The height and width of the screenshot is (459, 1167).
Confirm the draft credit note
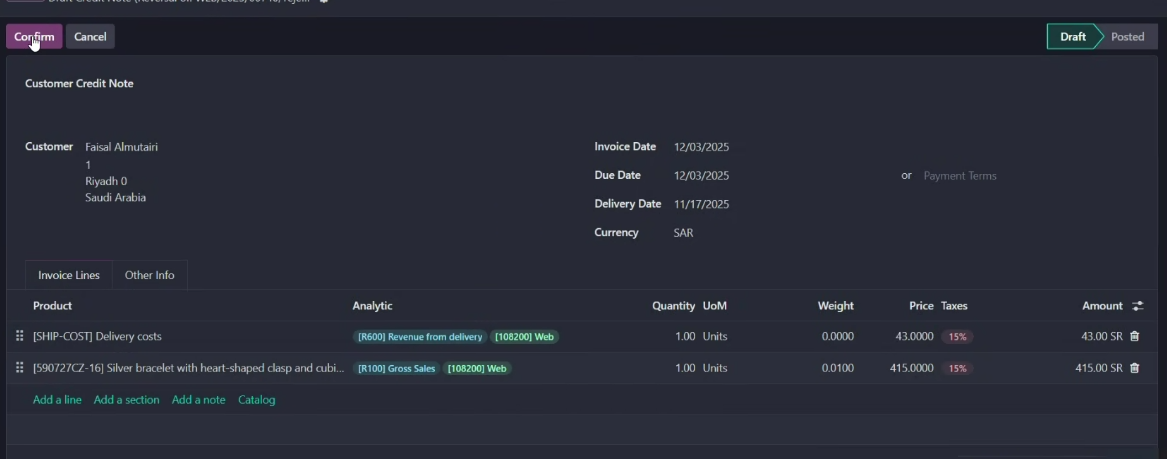pos(34,36)
